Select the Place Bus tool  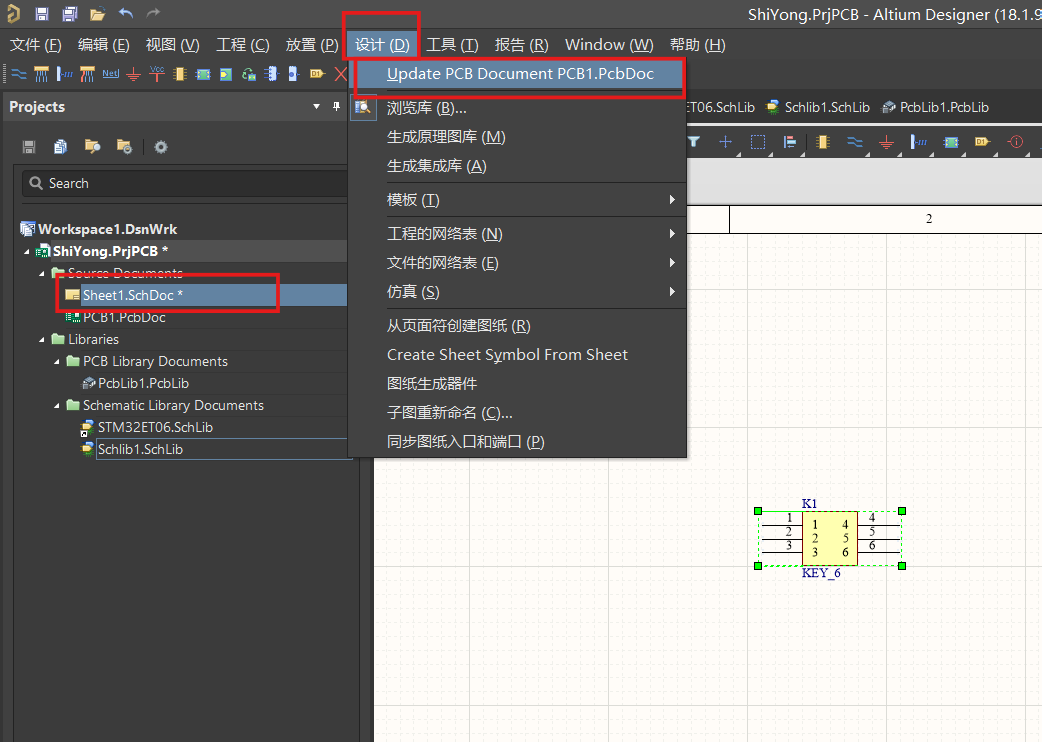tap(41, 73)
